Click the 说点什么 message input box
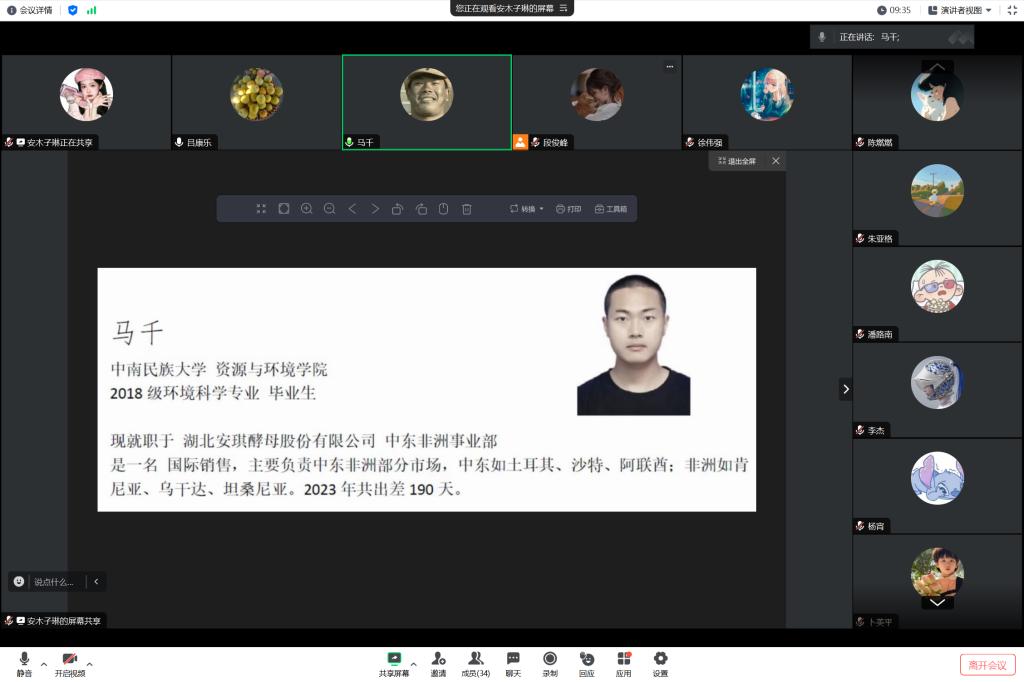This screenshot has height=682, width=1024. coord(54,582)
